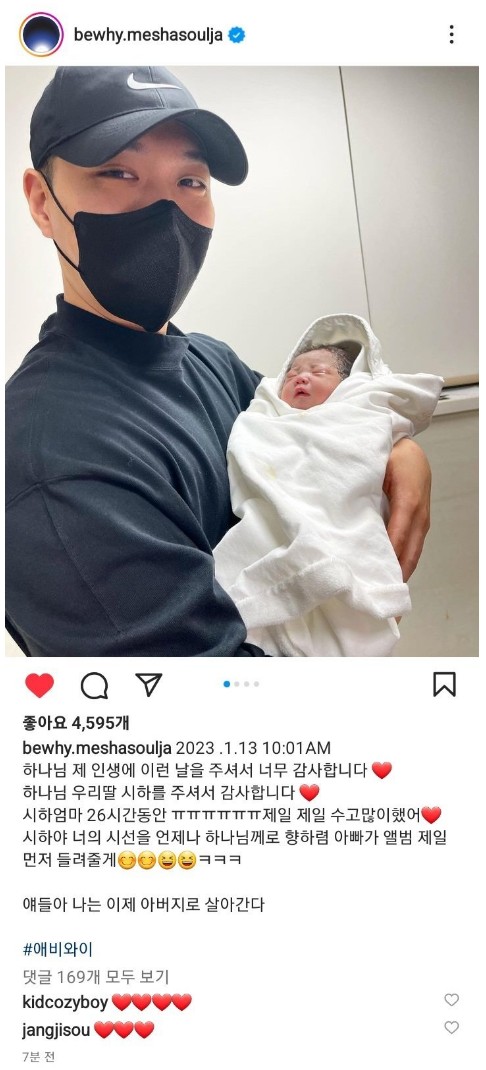Image resolution: width=486 pixels, height=1070 pixels.
Task: Open comments with the speech bubble icon
Action: coord(94,685)
